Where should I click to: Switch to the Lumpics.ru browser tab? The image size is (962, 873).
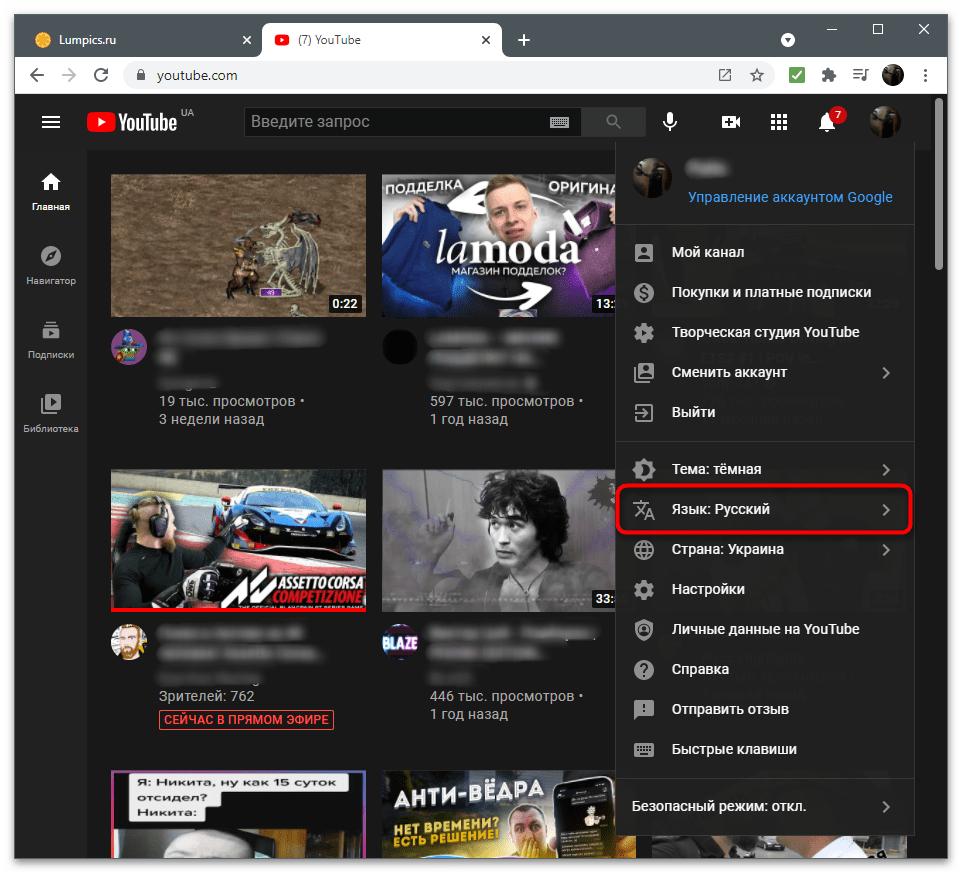tap(130, 40)
